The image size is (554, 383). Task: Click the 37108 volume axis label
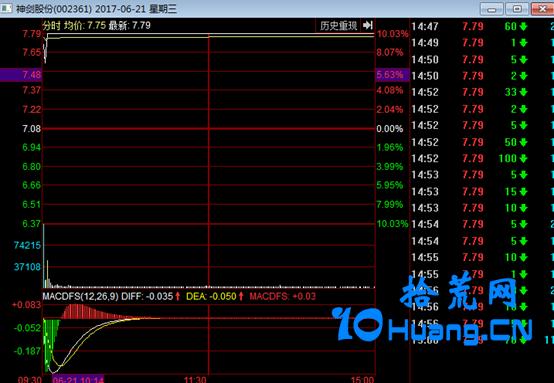tap(28, 267)
